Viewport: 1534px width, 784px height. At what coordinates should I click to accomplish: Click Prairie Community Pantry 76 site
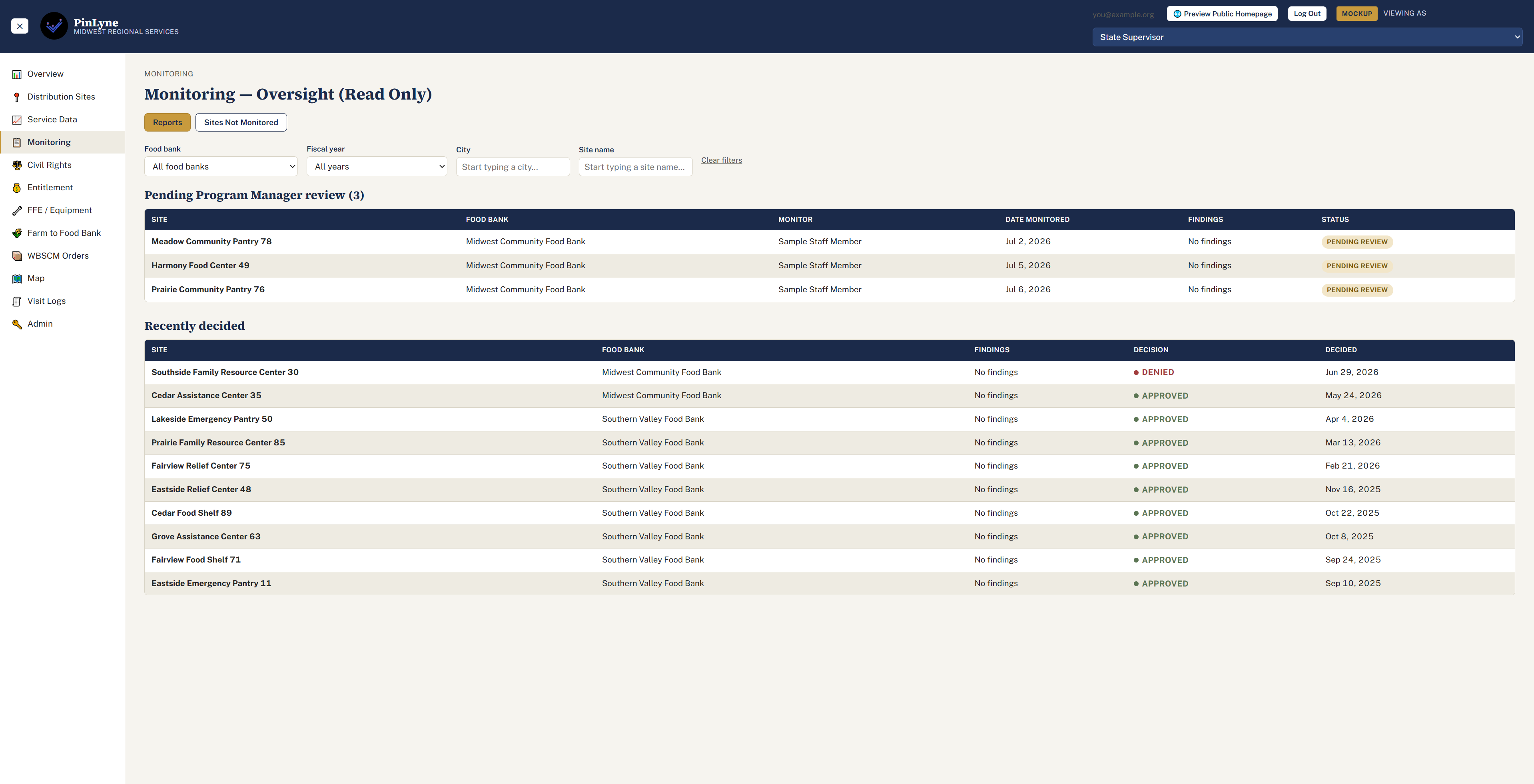(x=208, y=290)
